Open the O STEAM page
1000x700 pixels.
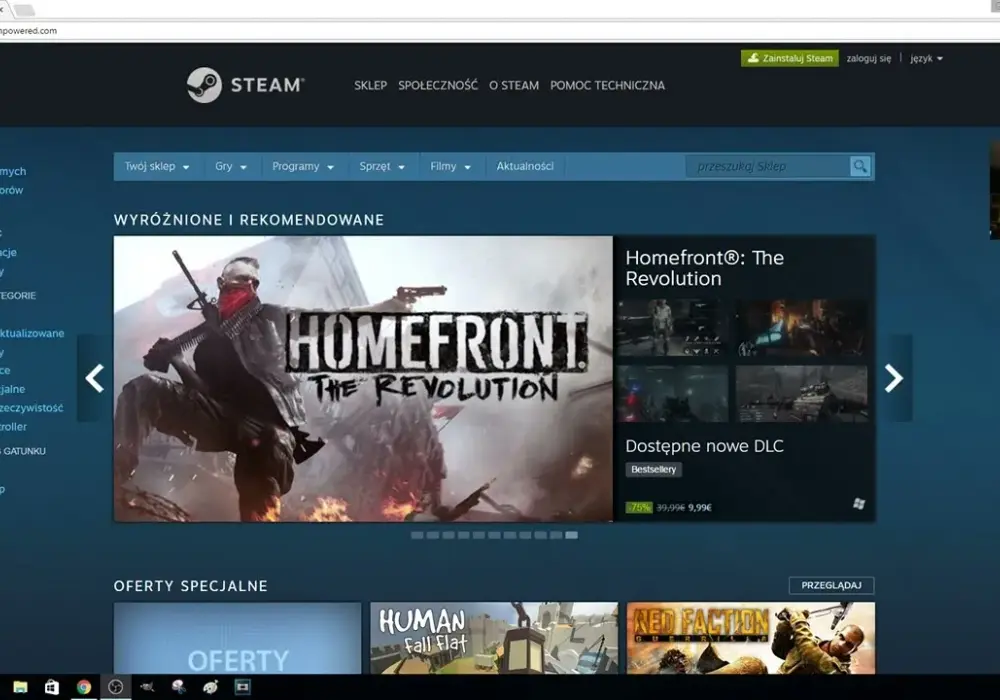click(x=513, y=85)
